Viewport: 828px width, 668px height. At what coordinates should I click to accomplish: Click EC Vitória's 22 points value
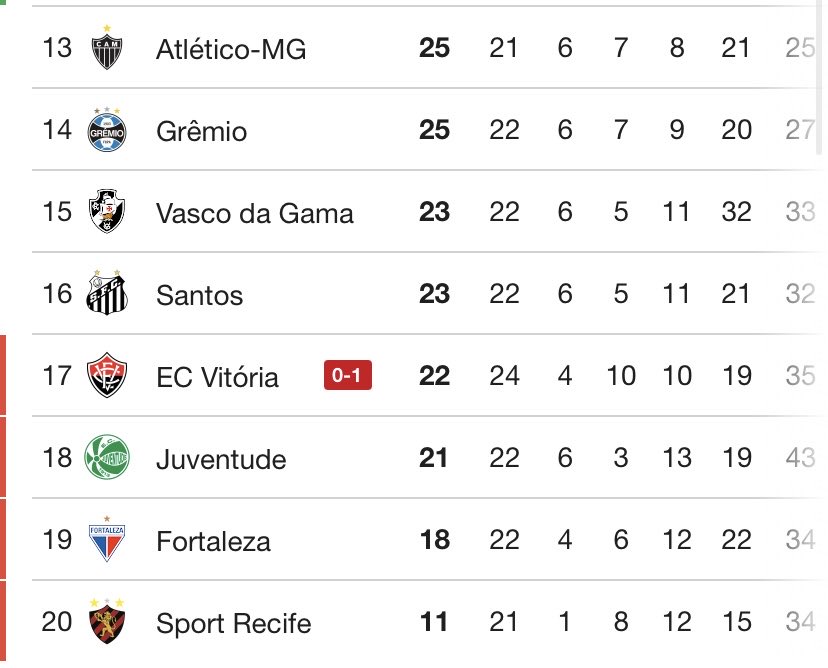(434, 377)
